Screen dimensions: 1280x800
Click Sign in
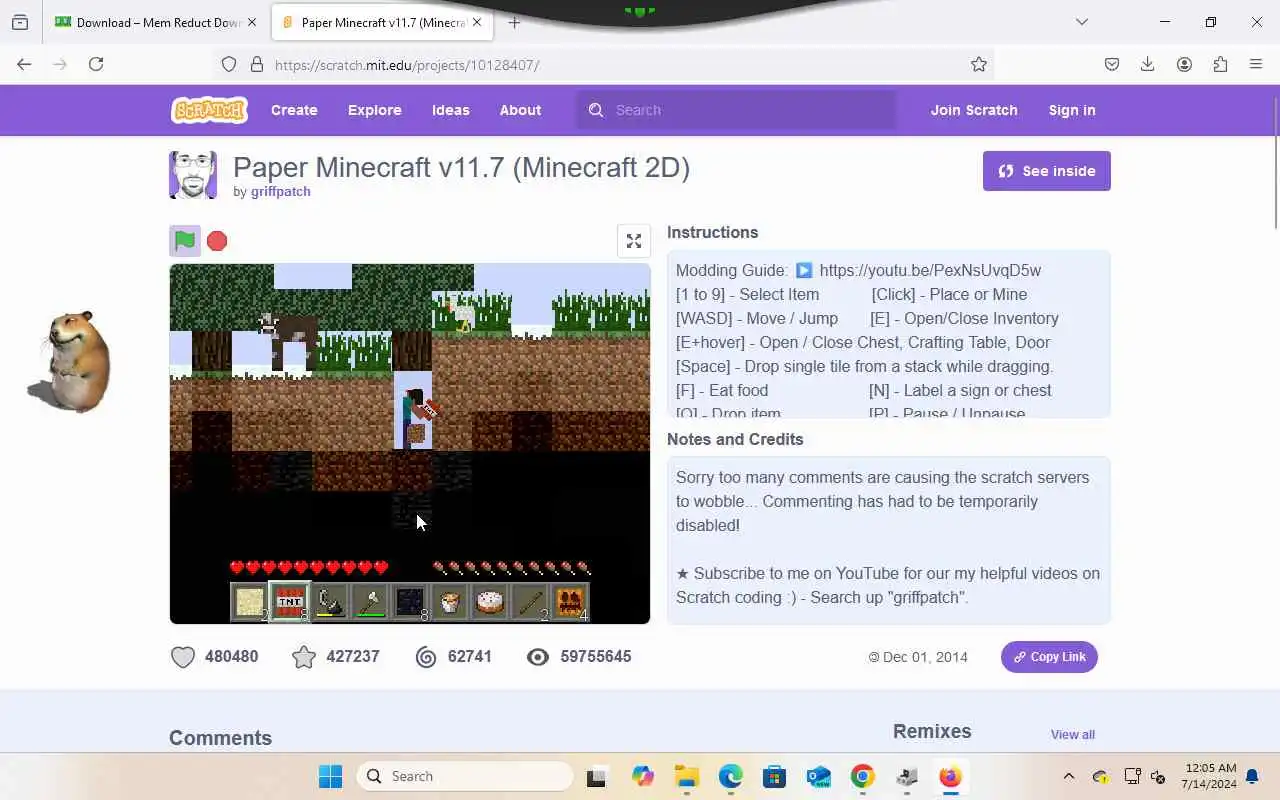pyautogui.click(x=1072, y=110)
